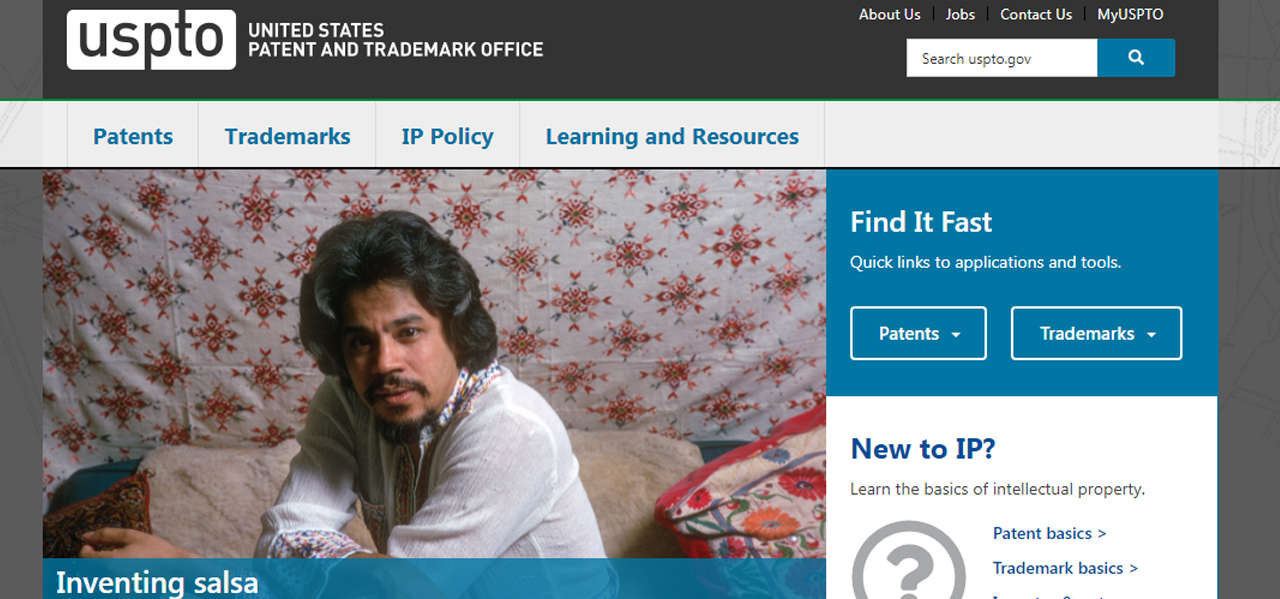Open the Patents navigation menu
This screenshot has width=1280, height=599.
pos(133,136)
